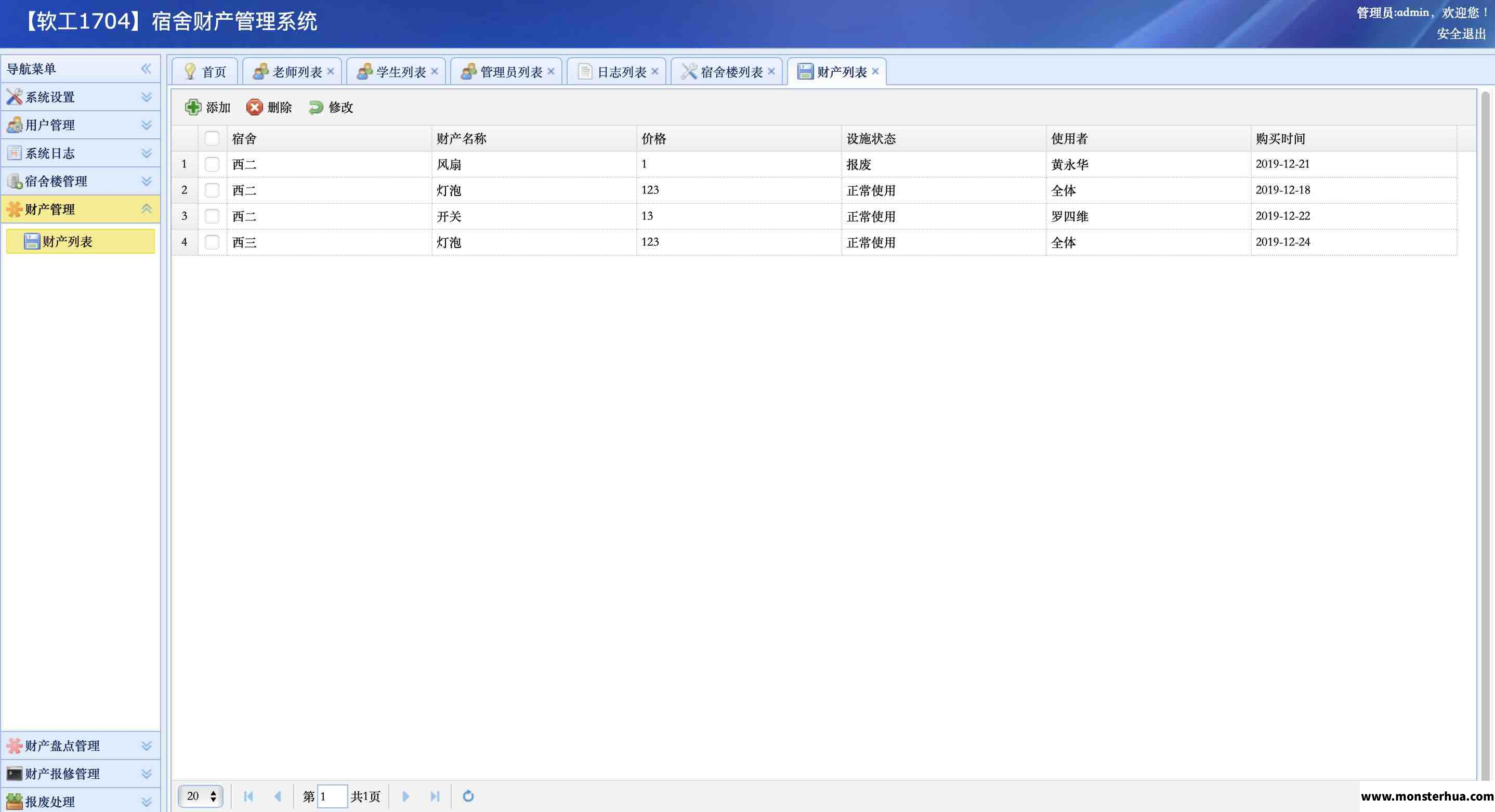Screen dimensions: 1495x812
Task: Click the date 2019-12-24 cell
Action: point(1354,242)
